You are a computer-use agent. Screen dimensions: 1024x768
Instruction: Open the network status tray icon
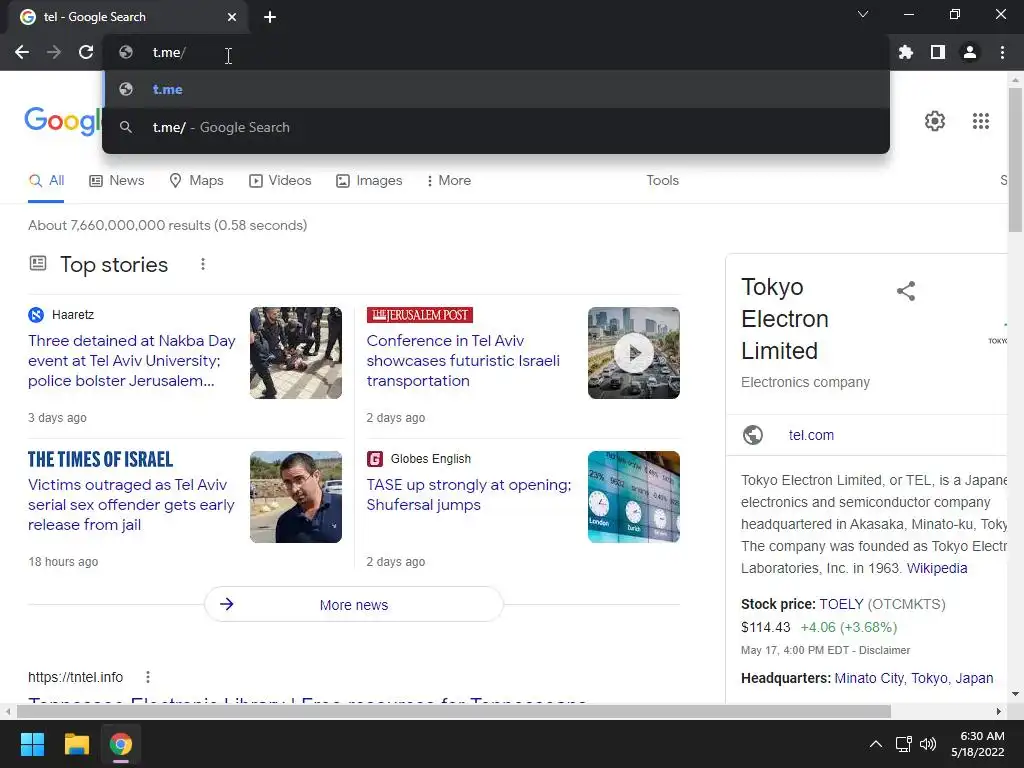tap(904, 744)
